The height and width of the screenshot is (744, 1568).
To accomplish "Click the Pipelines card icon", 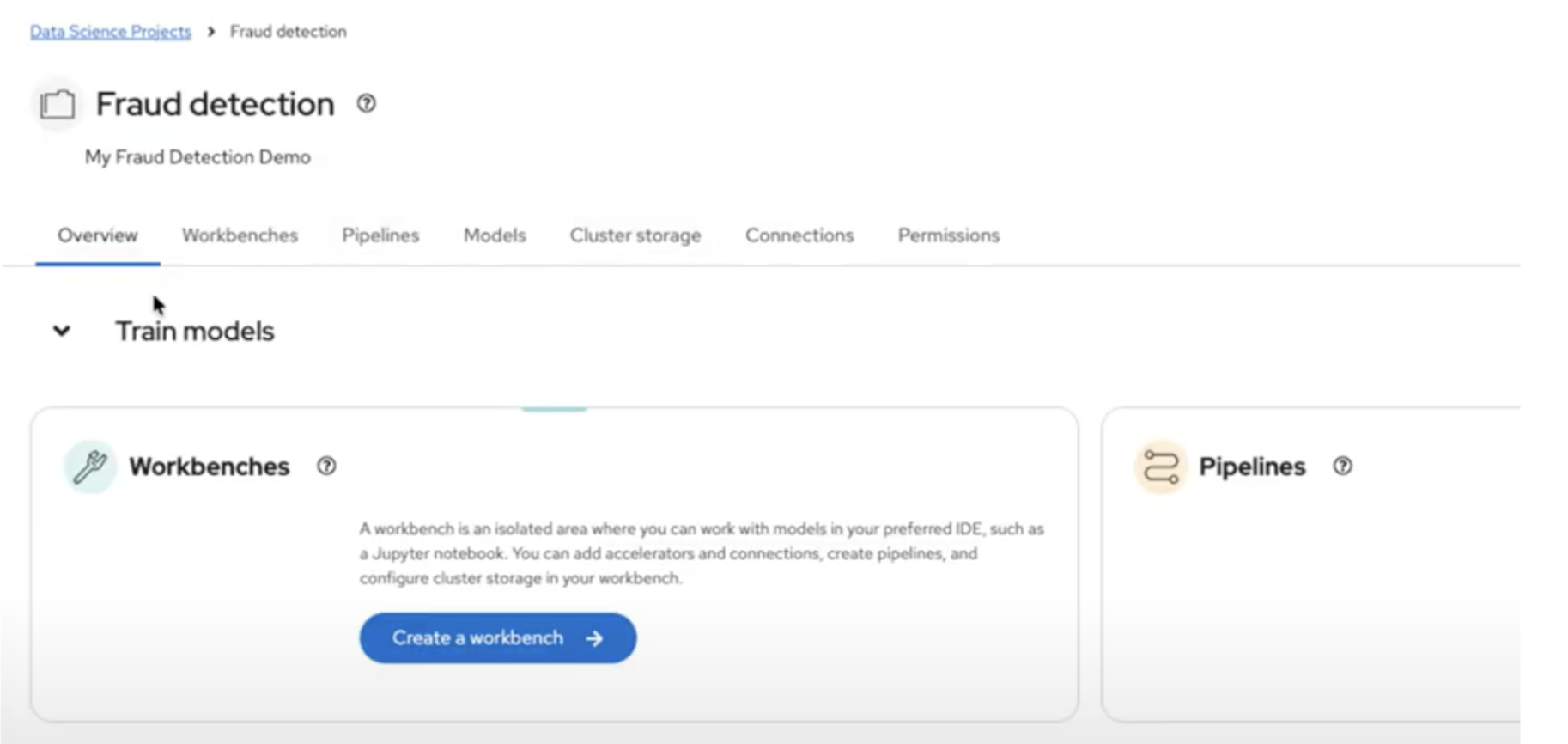I will point(1161,467).
